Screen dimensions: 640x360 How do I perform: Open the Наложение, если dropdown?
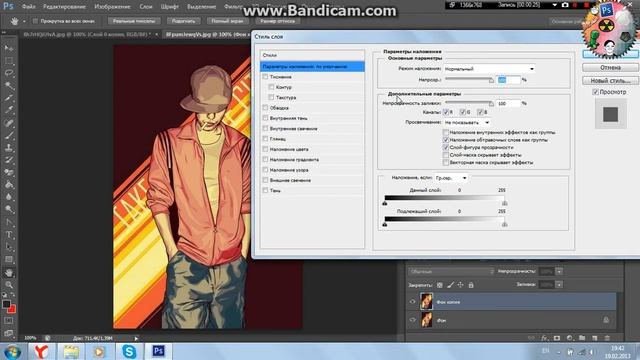pos(451,178)
